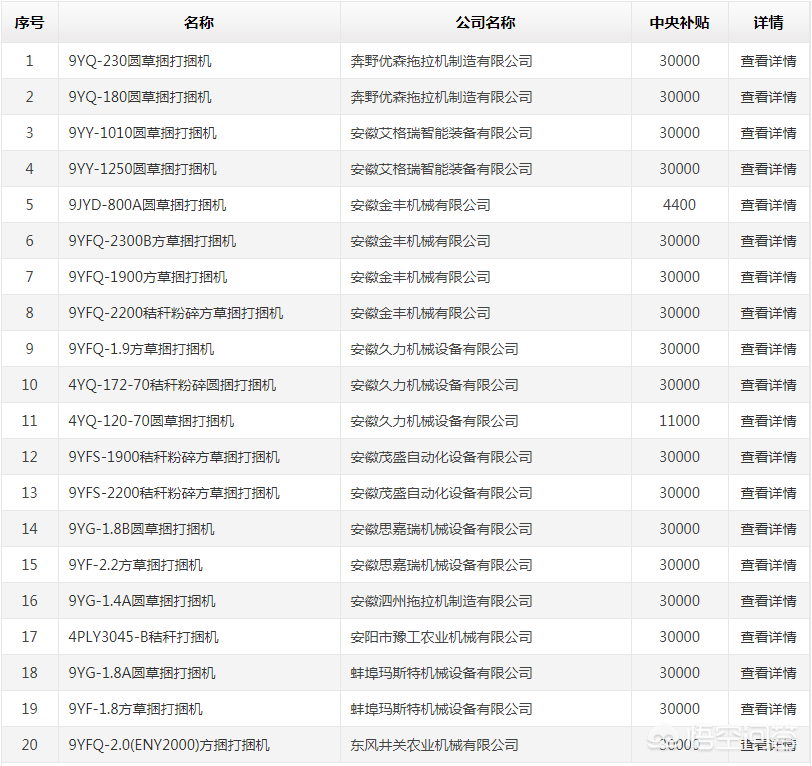Select the name 9YFQ-2.0(ENY2000)方捆打捆机
Image resolution: width=812 pixels, height=766 pixels.
pyautogui.click(x=169, y=745)
